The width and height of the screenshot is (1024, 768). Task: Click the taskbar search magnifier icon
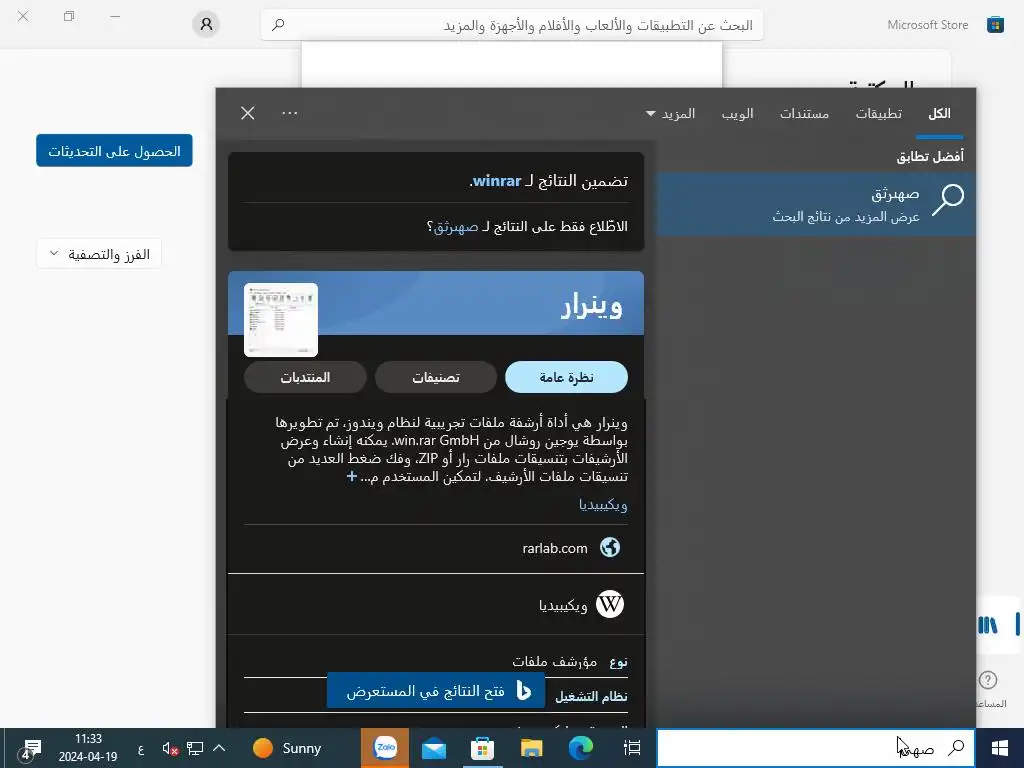point(956,748)
